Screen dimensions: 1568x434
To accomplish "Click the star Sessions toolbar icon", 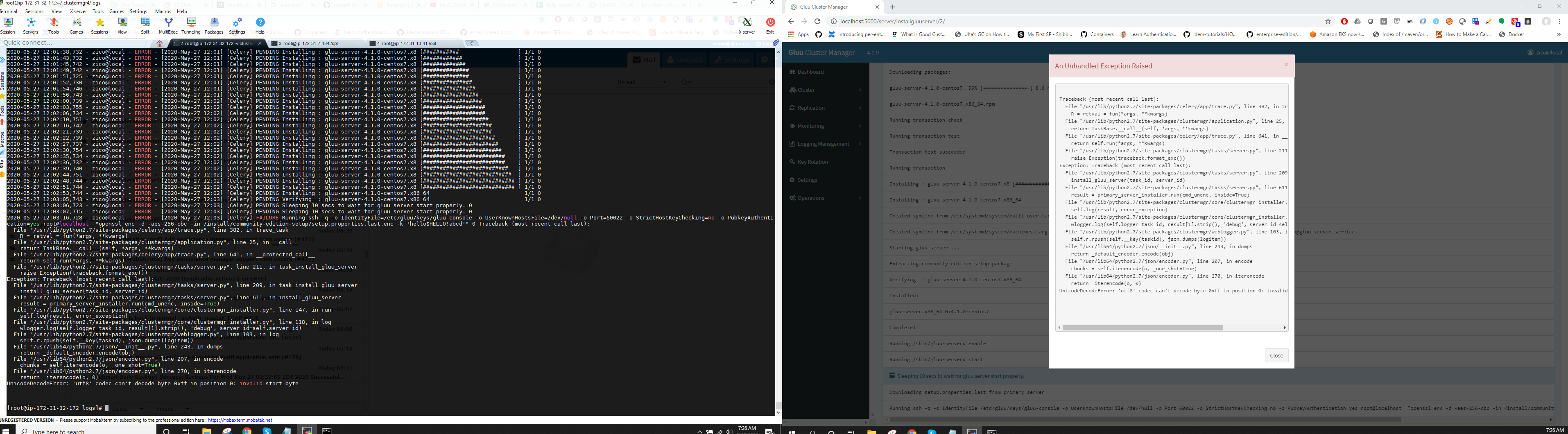I will coord(100,25).
